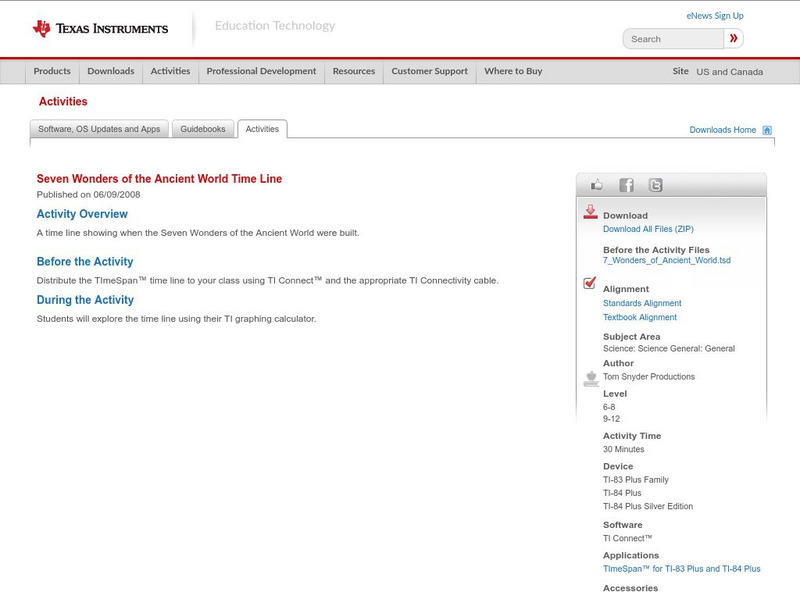
Task: Share the activity via Facebook icon
Action: [626, 185]
